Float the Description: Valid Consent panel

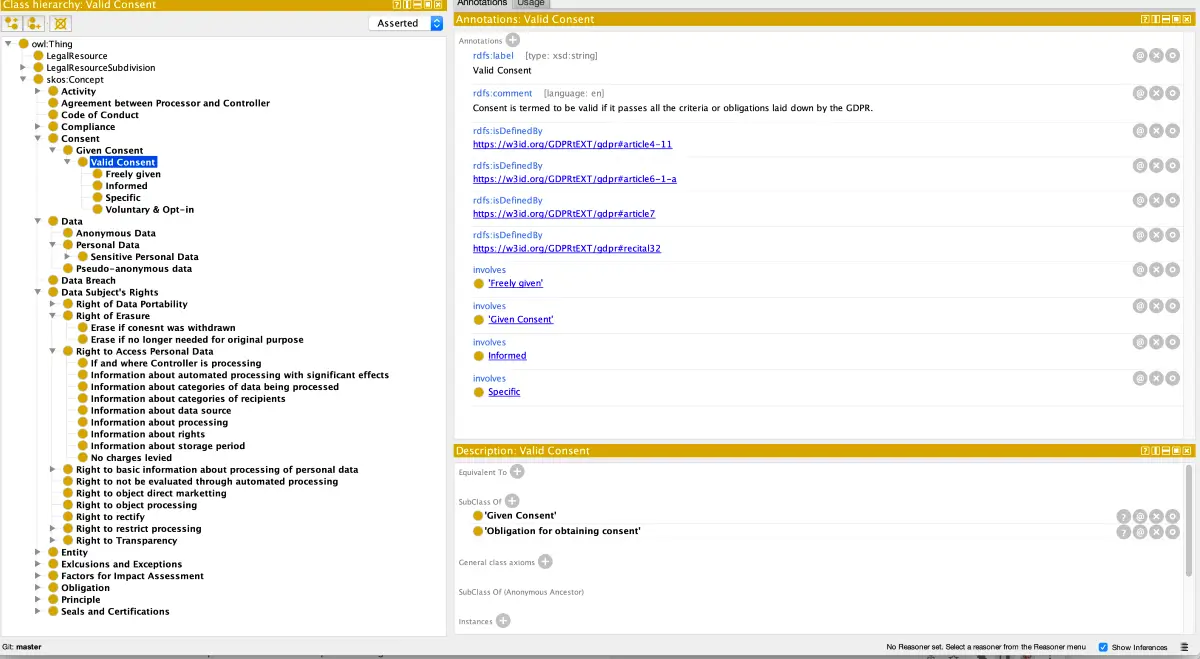[1175, 451]
